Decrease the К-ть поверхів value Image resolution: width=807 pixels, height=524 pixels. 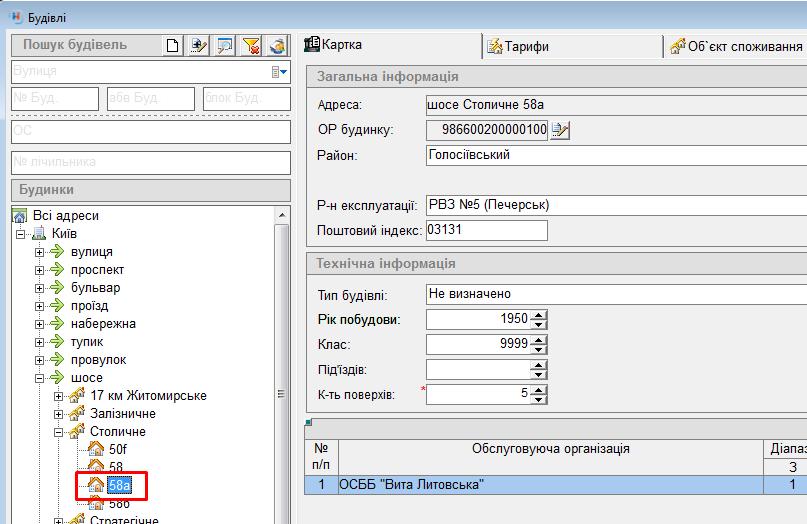tap(539, 399)
